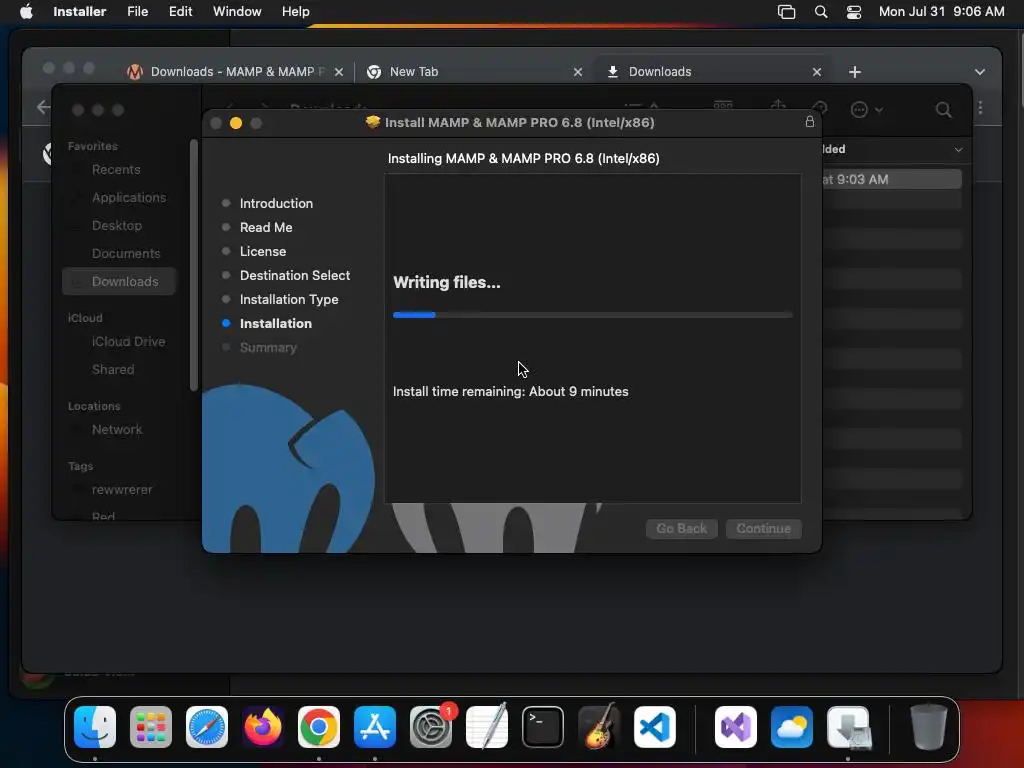Close the Chrome Downloads tab

coord(816,72)
